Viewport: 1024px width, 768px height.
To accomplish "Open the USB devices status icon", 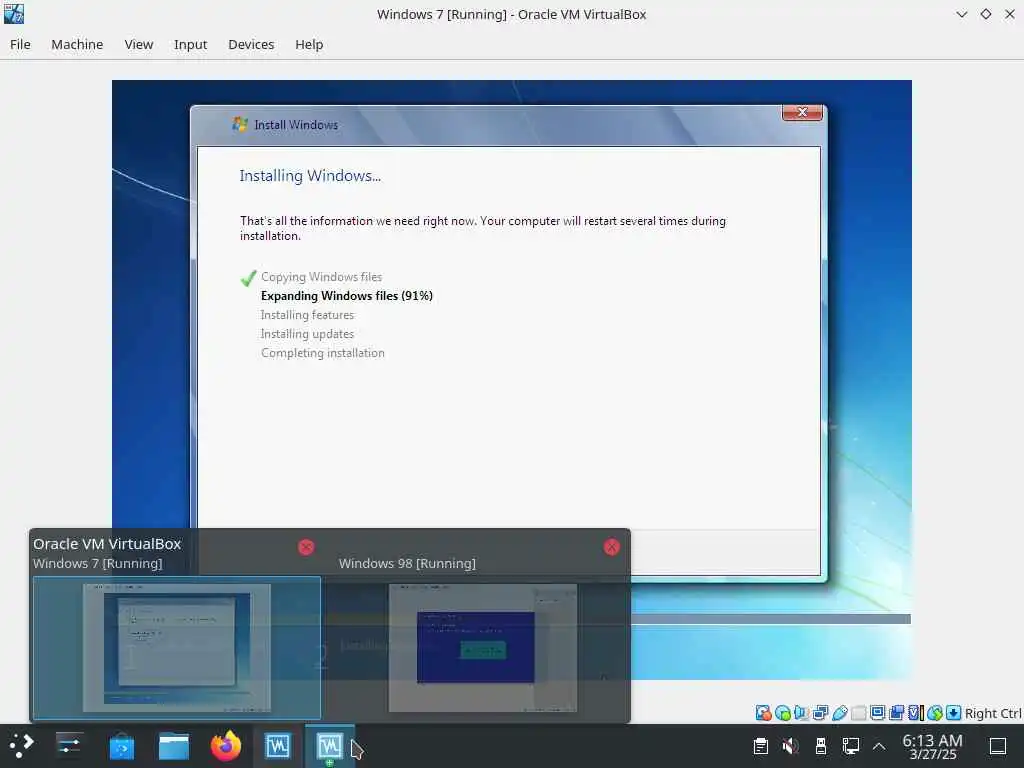I will [x=839, y=713].
